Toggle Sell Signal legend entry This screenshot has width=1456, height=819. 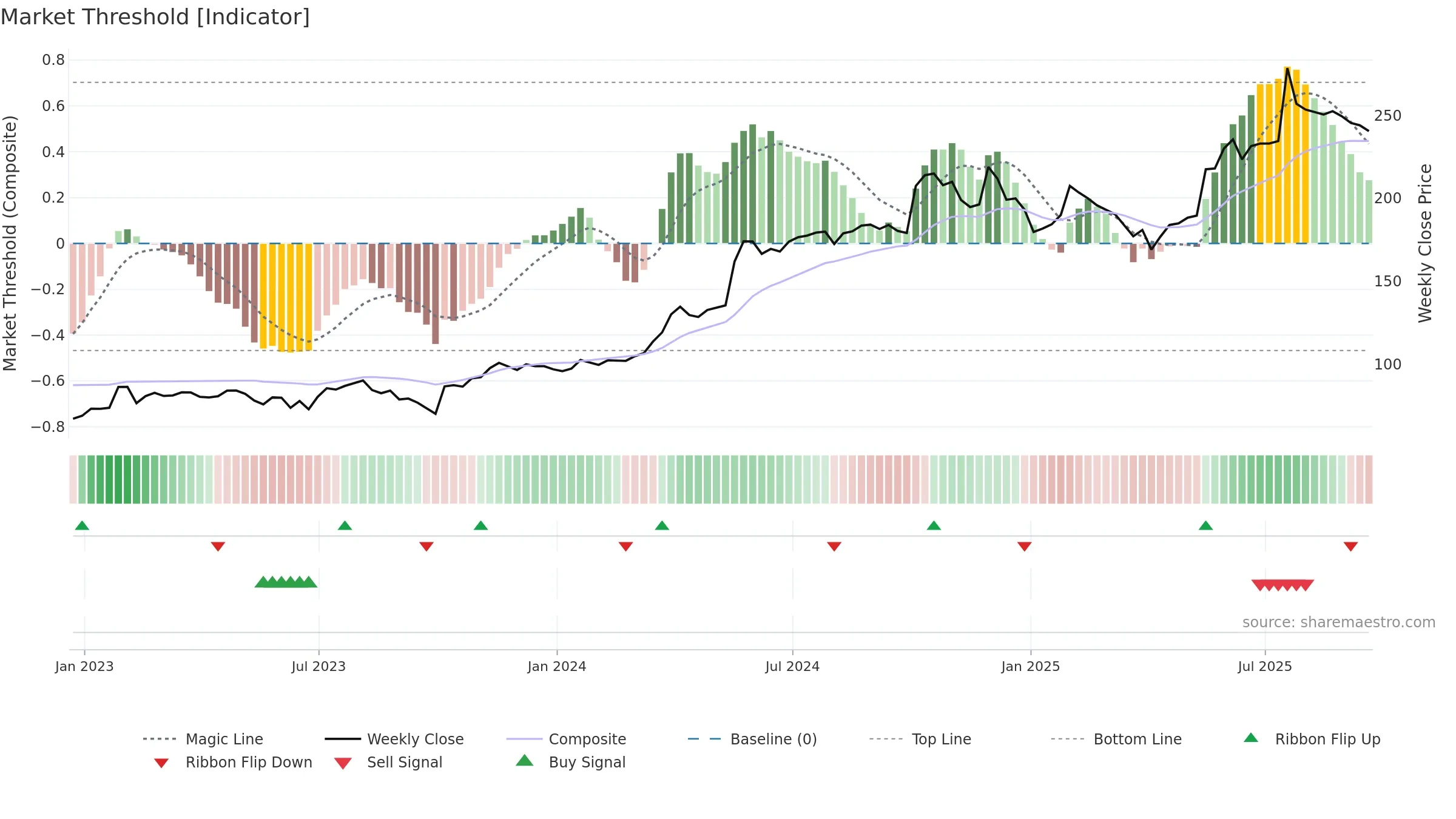pyautogui.click(x=388, y=762)
